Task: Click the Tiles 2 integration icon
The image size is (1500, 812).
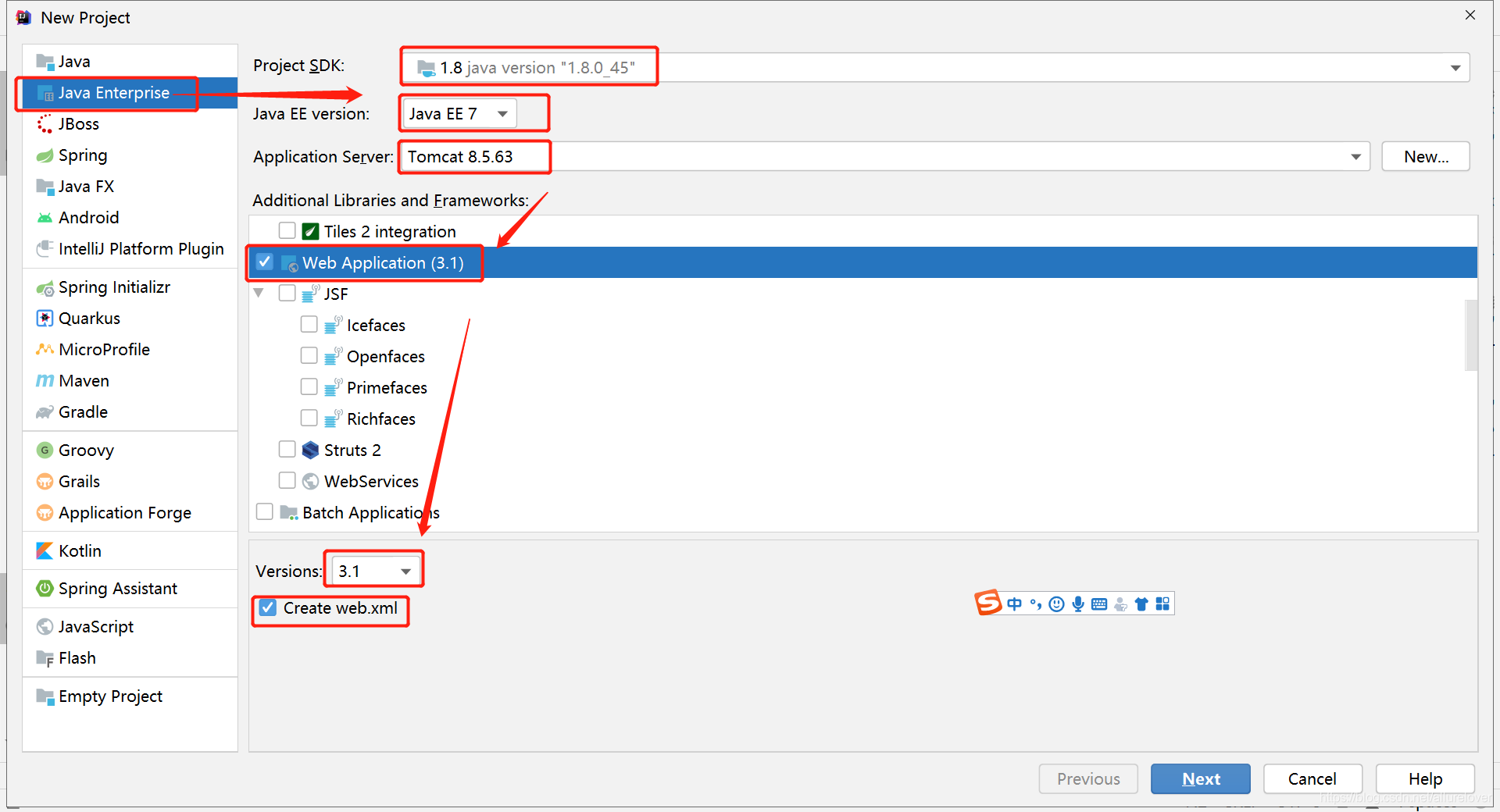Action: click(310, 231)
